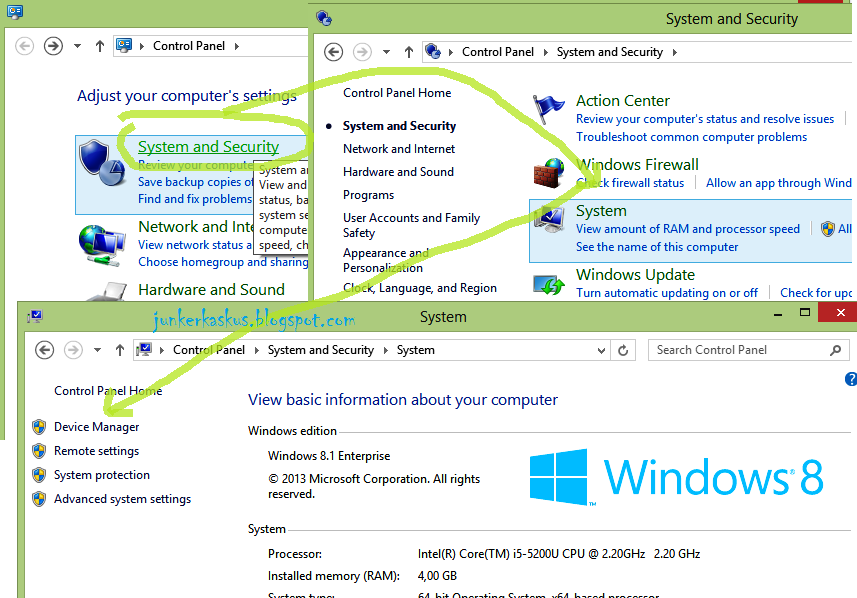The image size is (857, 598).
Task: Click Control Panel breadcrumb in System window
Action: pos(209,350)
